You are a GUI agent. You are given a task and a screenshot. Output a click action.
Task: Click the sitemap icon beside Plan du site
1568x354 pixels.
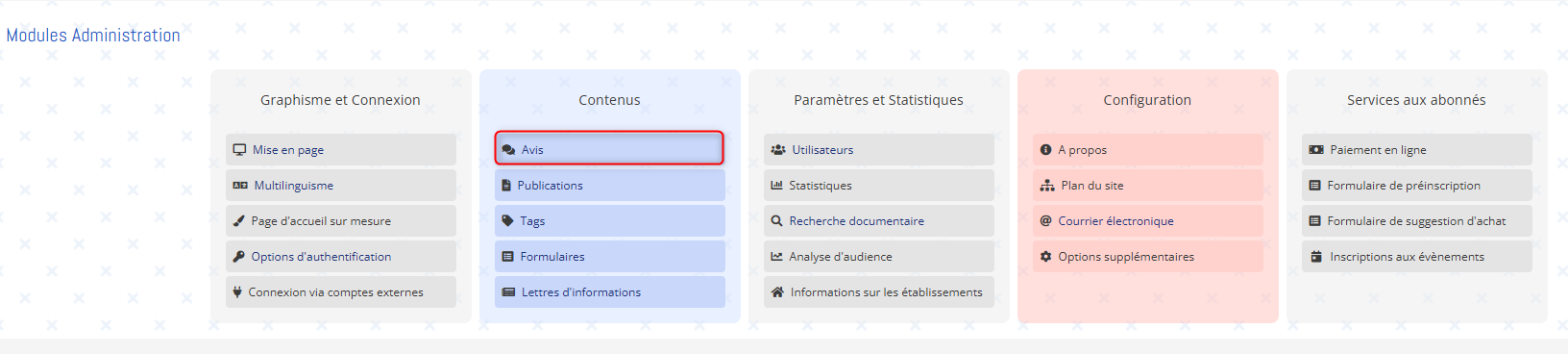tap(1047, 186)
